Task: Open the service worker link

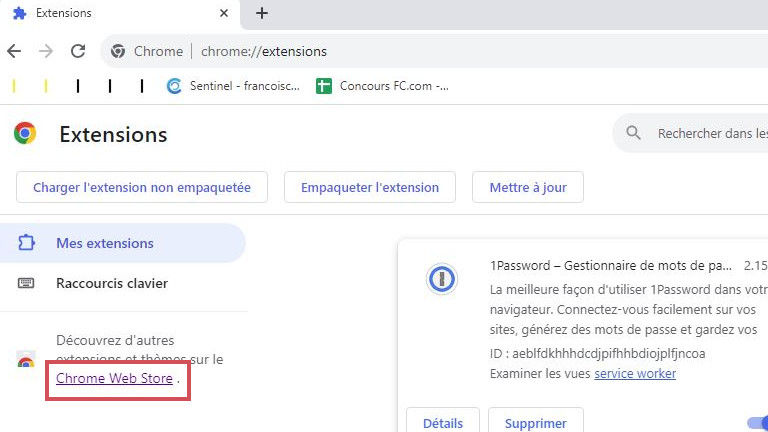Action: 635,373
